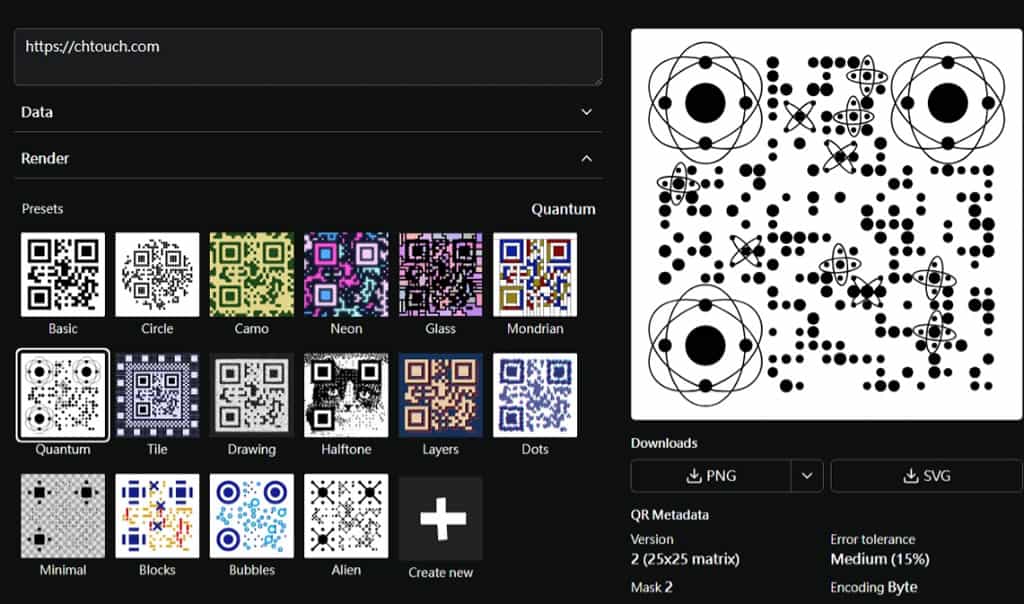Apply the Minimal preset
1024x604 pixels.
63,516
